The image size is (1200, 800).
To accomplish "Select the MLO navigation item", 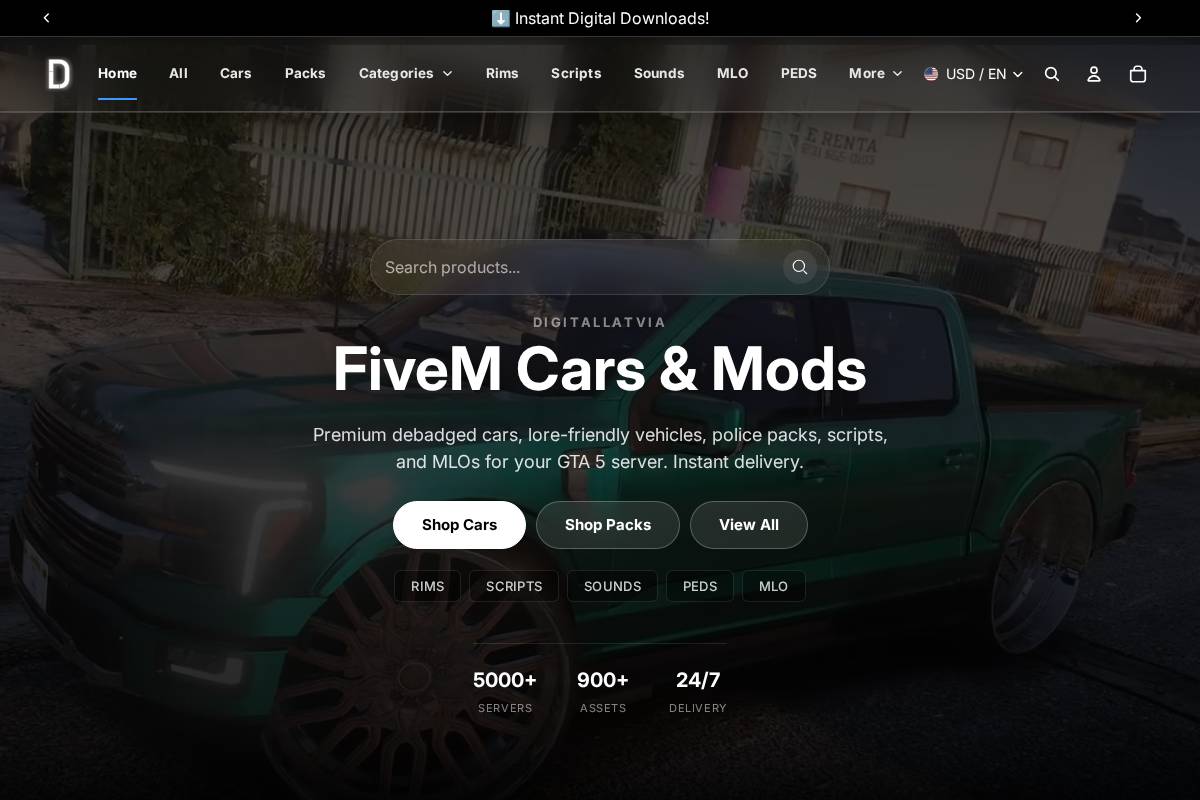I will 733,74.
